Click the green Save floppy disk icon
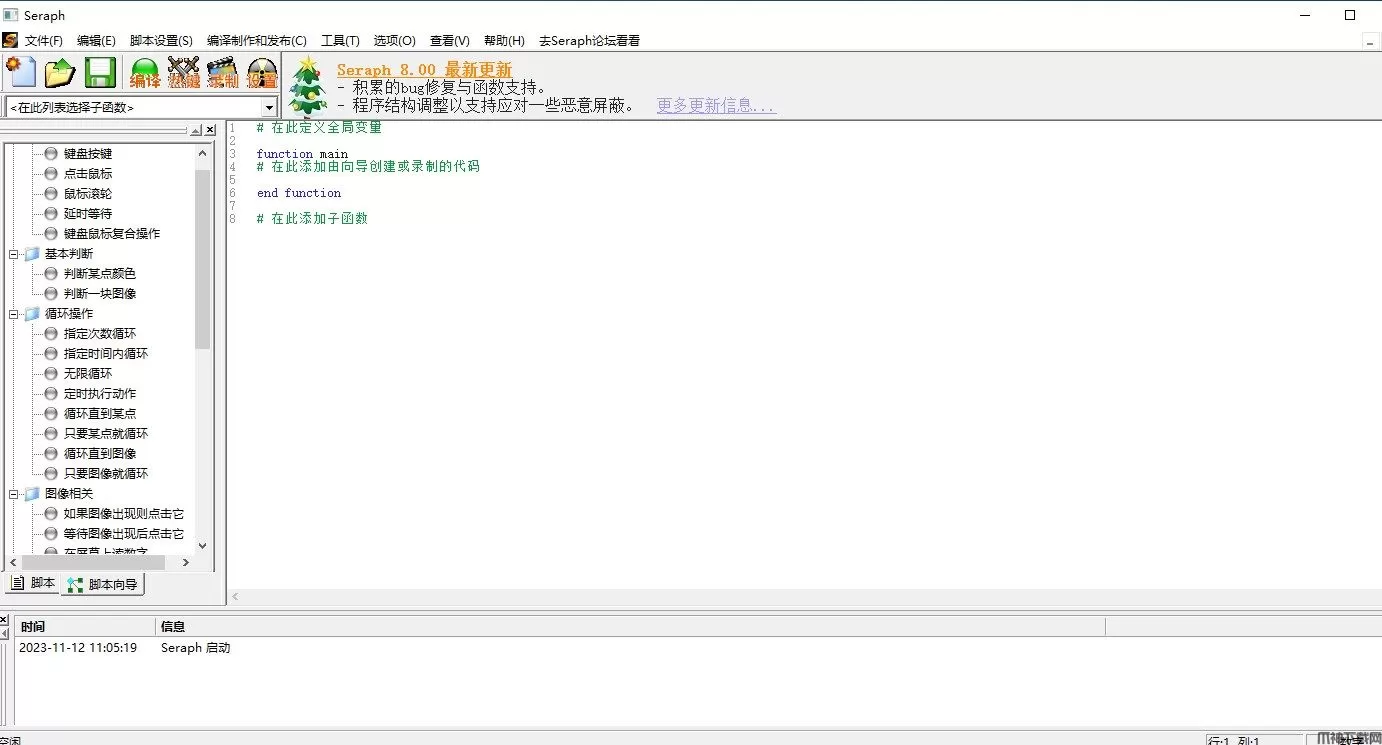1382x745 pixels. point(100,73)
